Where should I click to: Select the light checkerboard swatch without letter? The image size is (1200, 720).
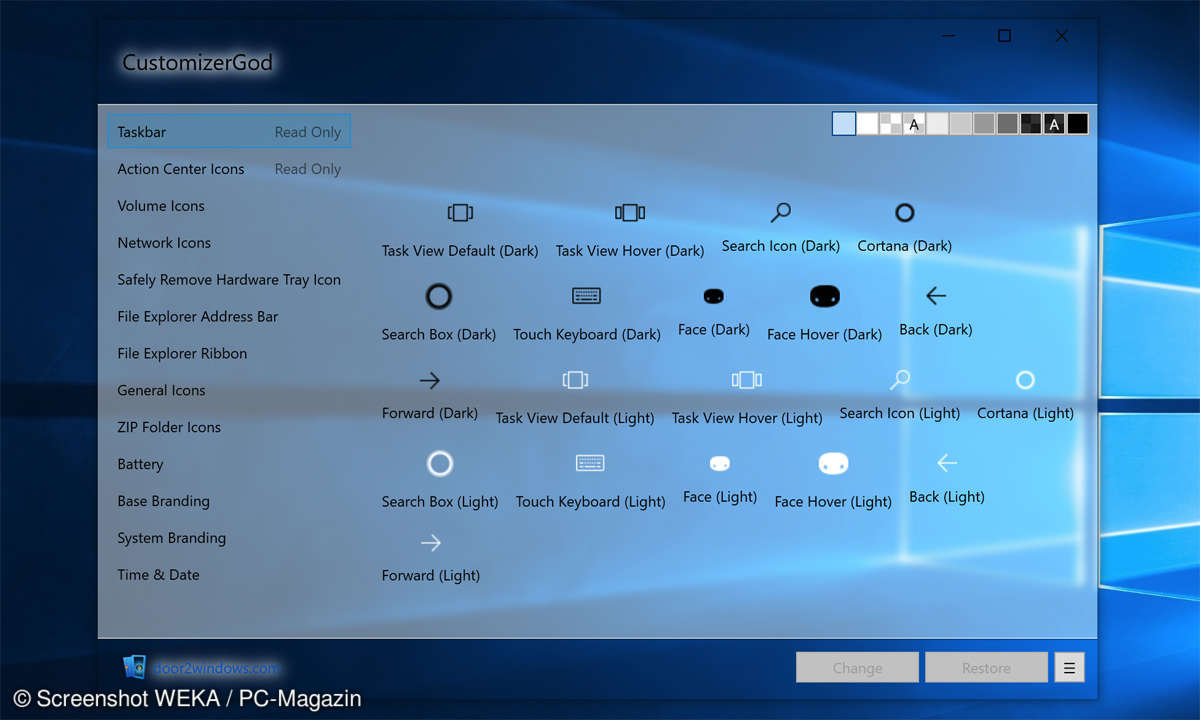pyautogui.click(x=890, y=124)
